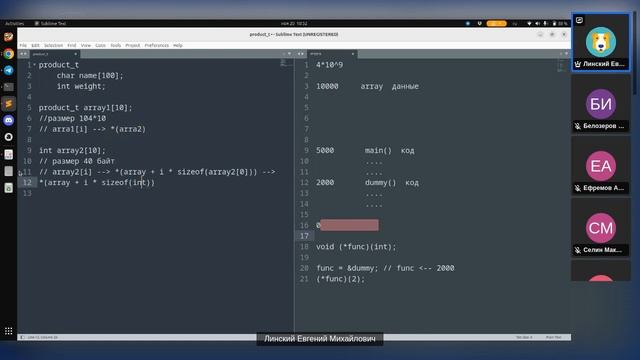Click 'product_t array1[10];' code line

point(85,108)
